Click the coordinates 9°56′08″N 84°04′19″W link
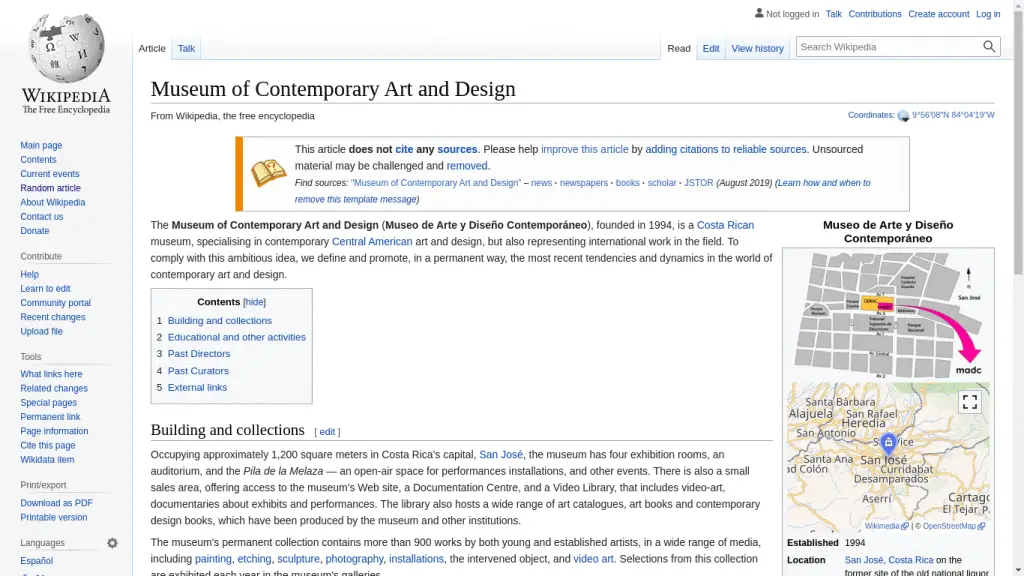Screen dimensions: 1024x576 (x=953, y=115)
